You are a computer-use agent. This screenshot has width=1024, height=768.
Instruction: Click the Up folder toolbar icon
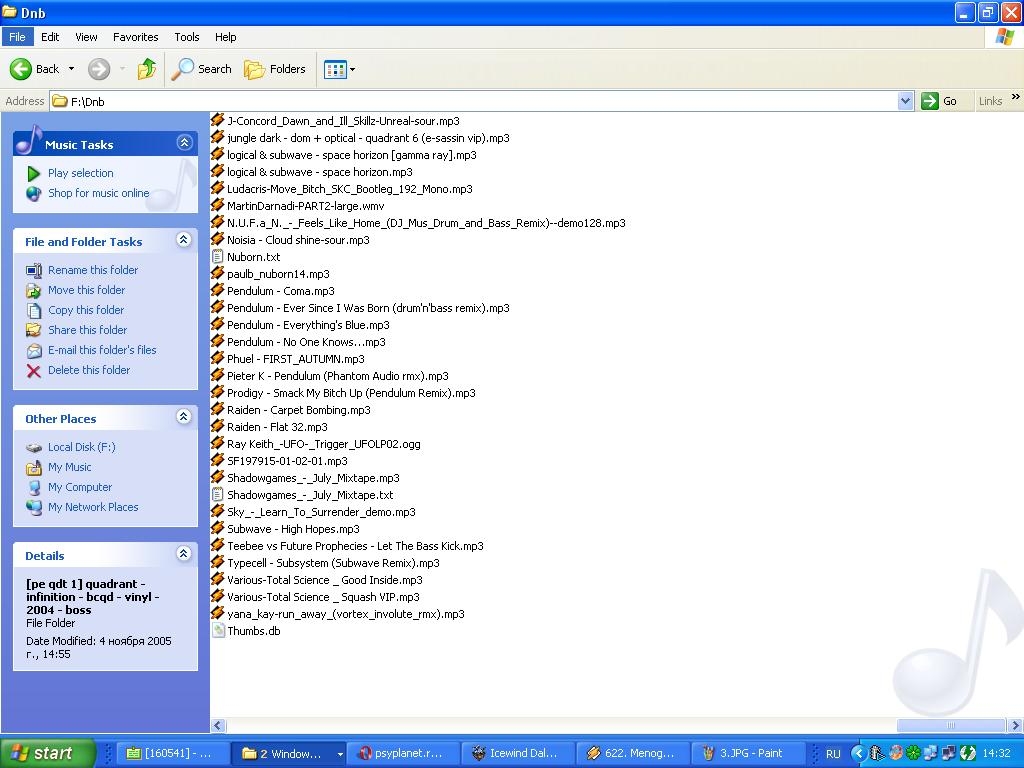click(147, 69)
